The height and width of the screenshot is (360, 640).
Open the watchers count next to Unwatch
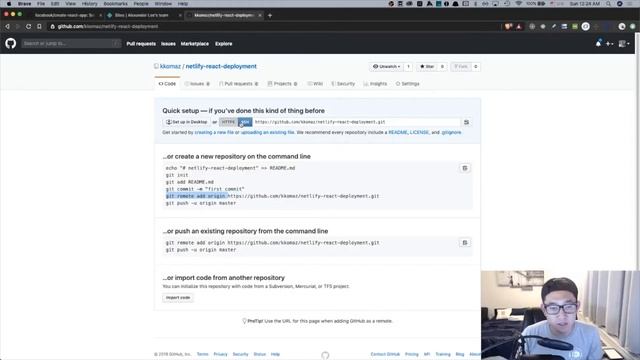pyautogui.click(x=408, y=67)
